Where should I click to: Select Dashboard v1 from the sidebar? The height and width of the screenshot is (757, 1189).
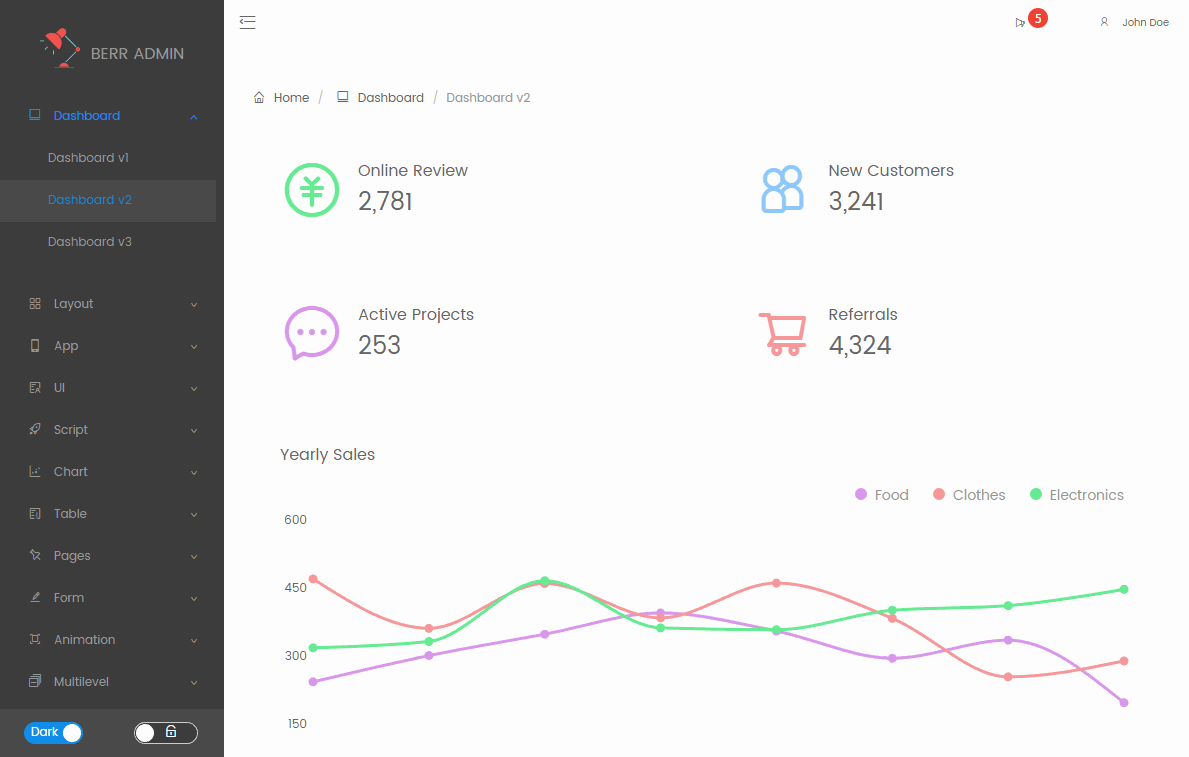[88, 157]
